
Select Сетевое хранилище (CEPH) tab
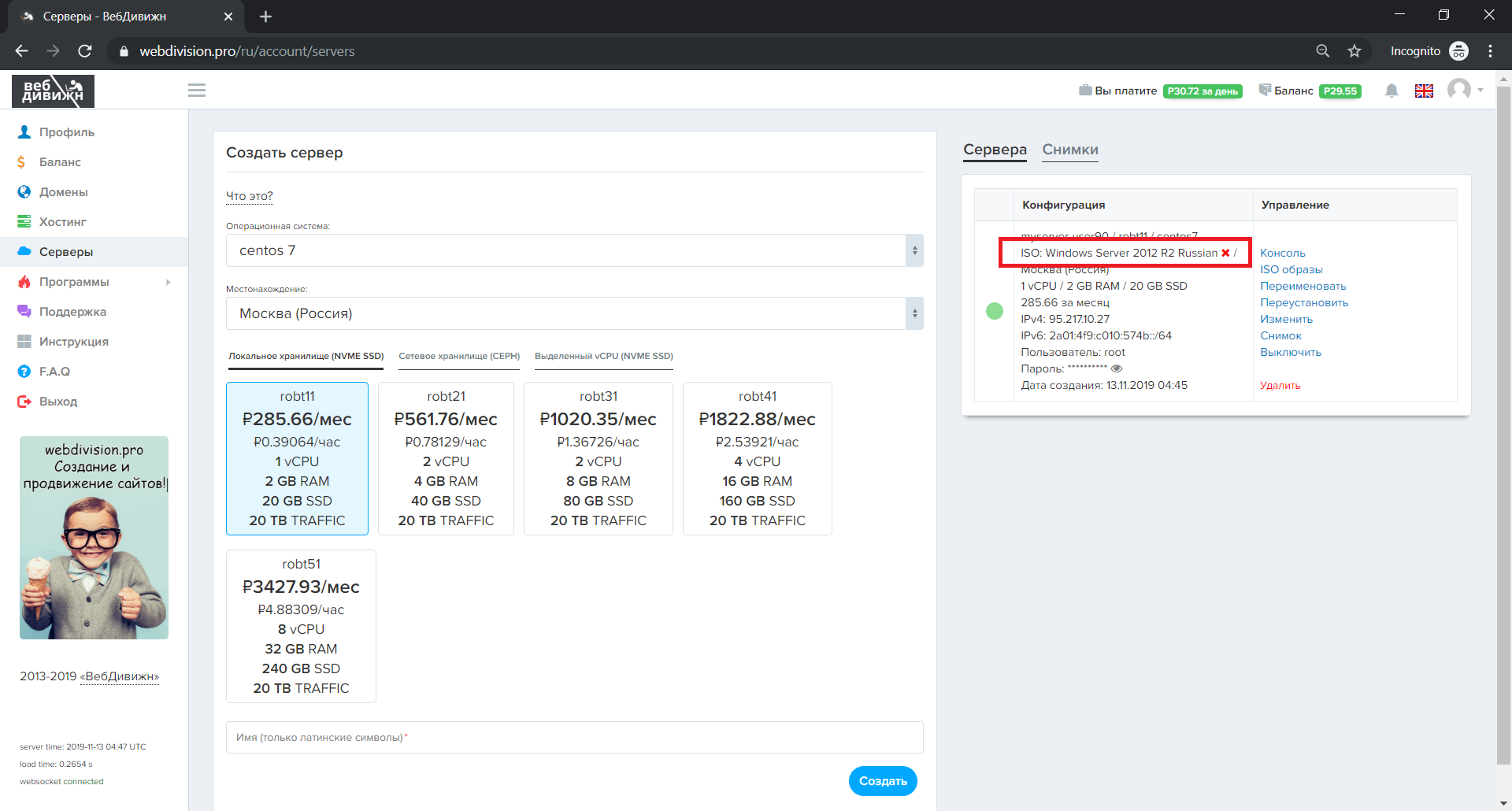tap(459, 356)
